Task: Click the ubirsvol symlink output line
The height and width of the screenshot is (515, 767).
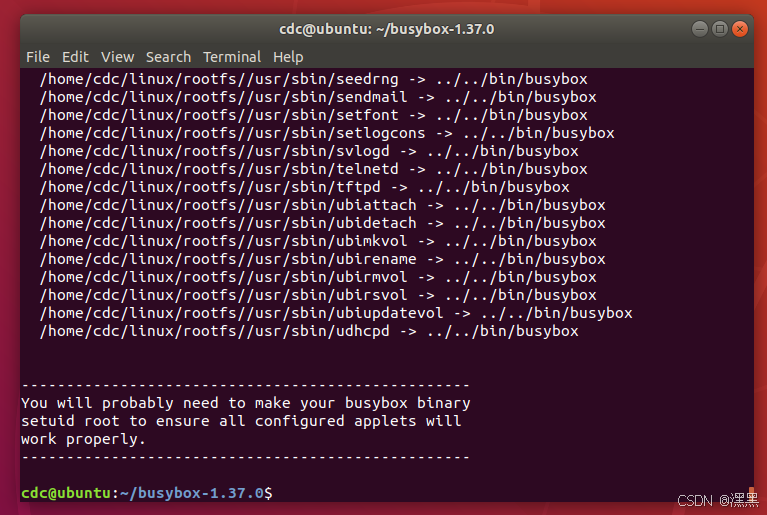Action: click(318, 295)
